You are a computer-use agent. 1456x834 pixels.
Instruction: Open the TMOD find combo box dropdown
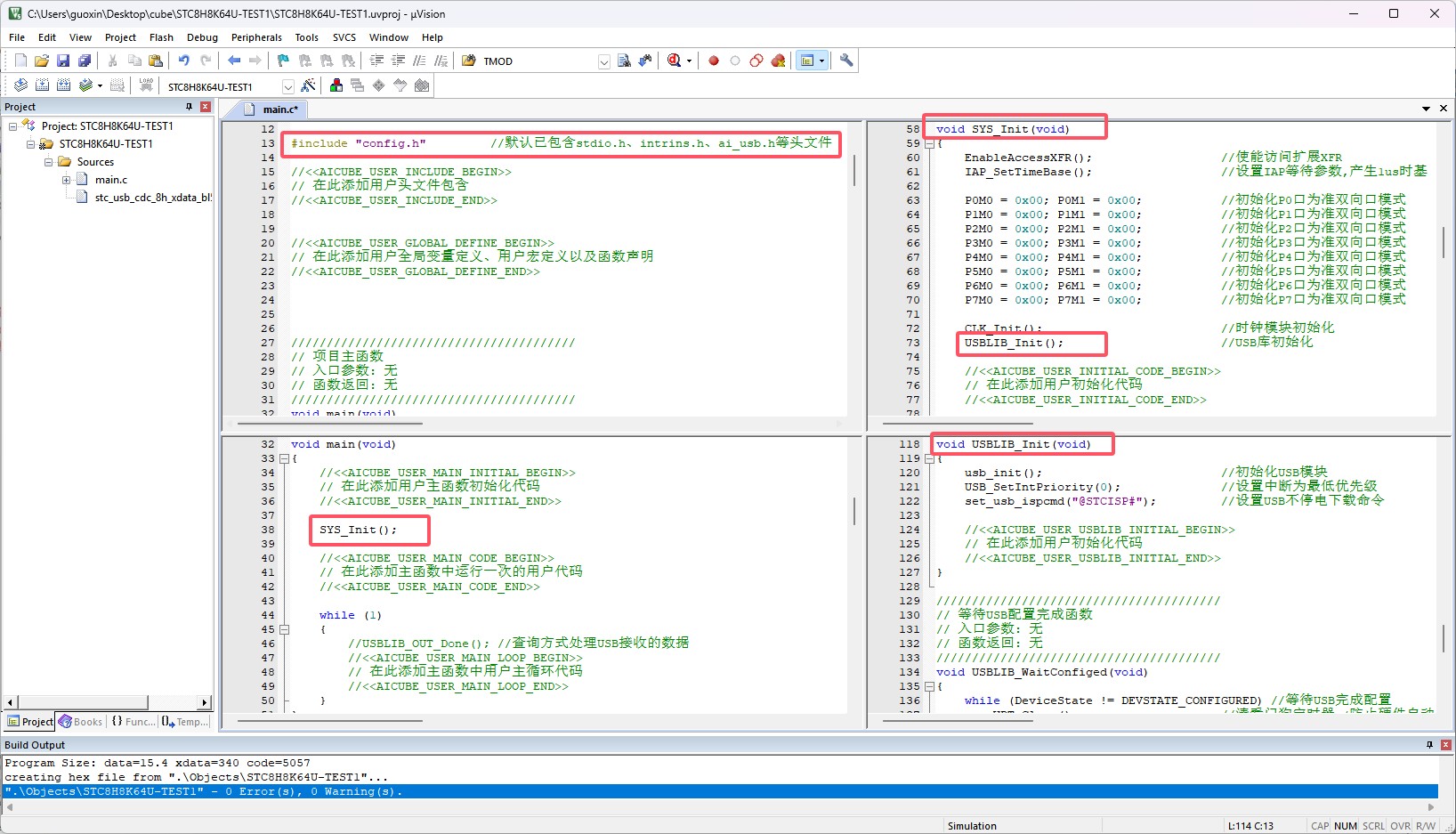pyautogui.click(x=604, y=61)
